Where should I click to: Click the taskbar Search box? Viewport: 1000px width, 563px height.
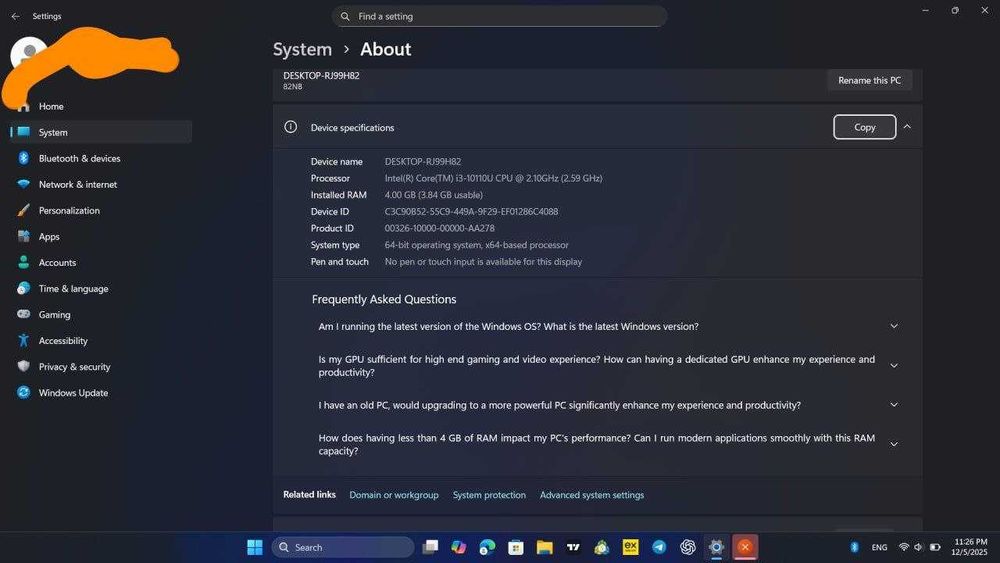click(343, 547)
